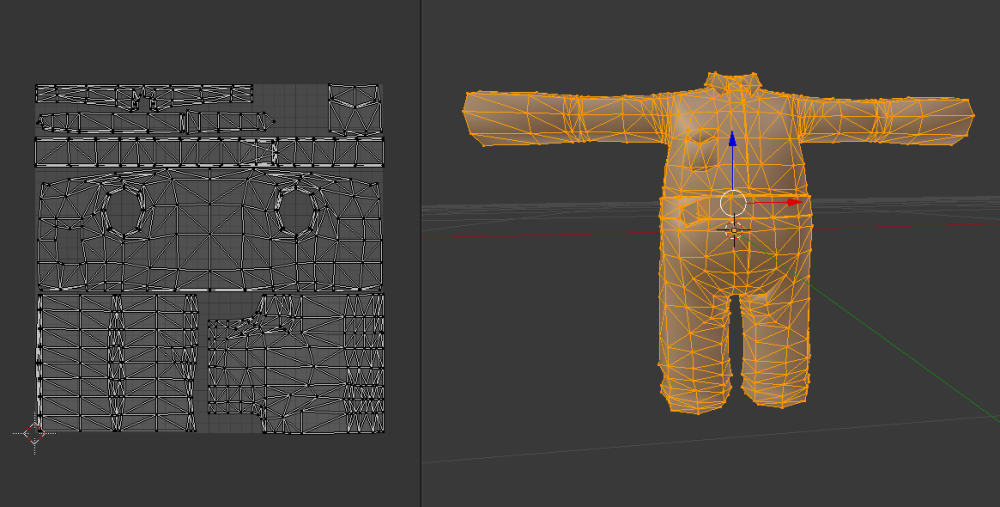Select the left circular armhole UV loop
Viewport: 1000px width, 507px height.
124,211
